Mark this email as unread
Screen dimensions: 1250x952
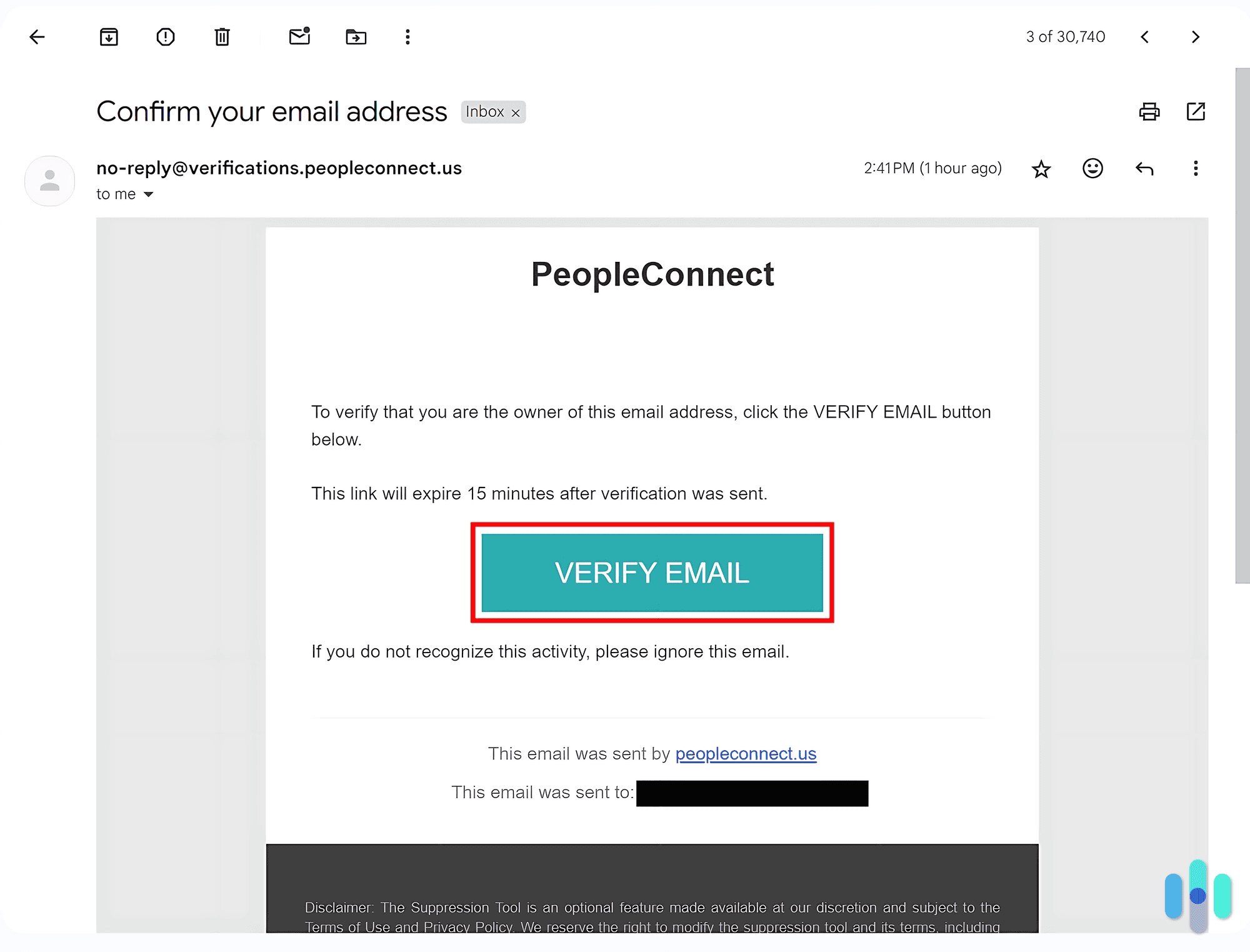[299, 36]
